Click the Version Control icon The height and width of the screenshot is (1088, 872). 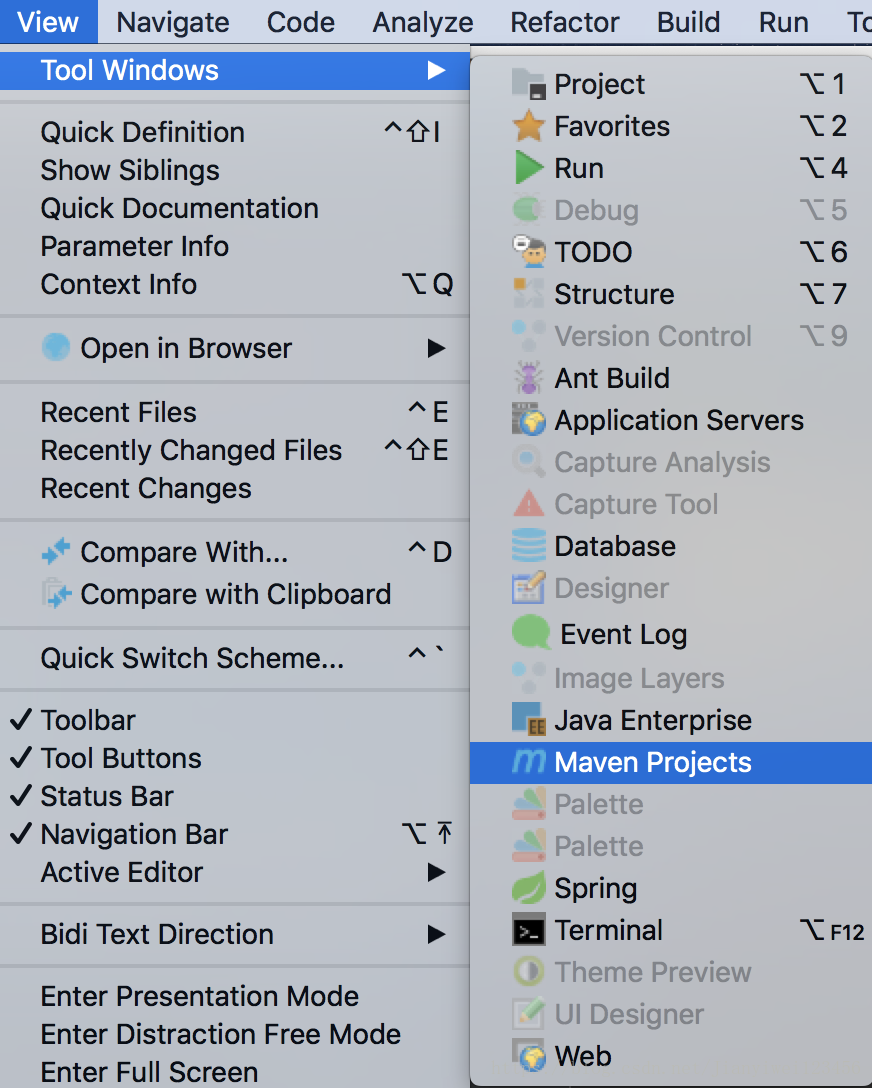tap(529, 336)
